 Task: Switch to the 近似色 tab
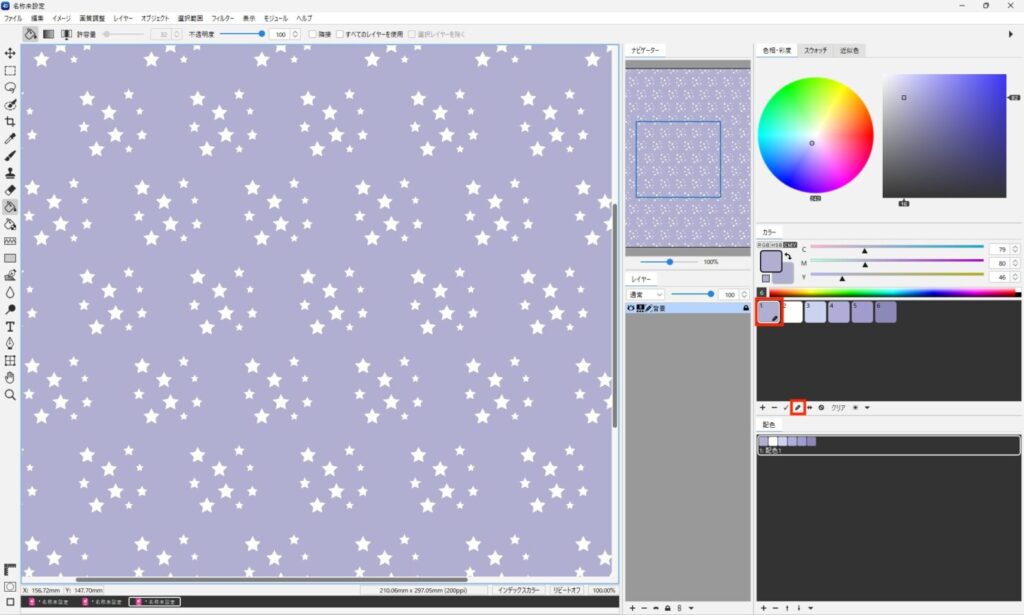[x=849, y=50]
